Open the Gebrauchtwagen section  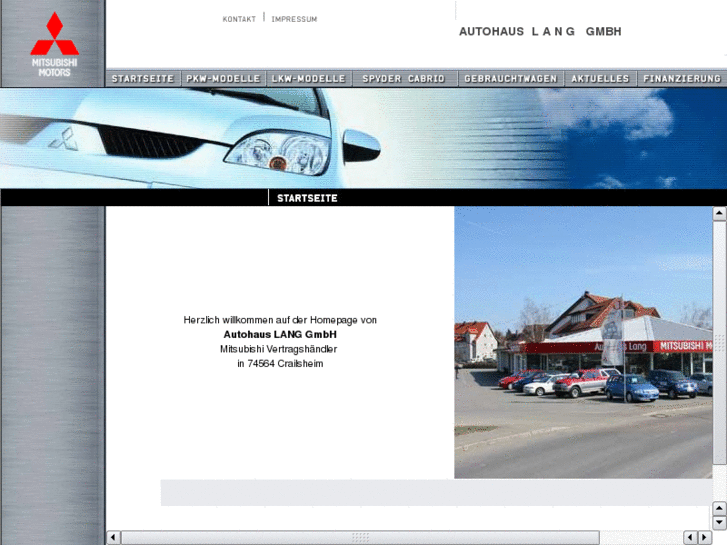tap(510, 78)
